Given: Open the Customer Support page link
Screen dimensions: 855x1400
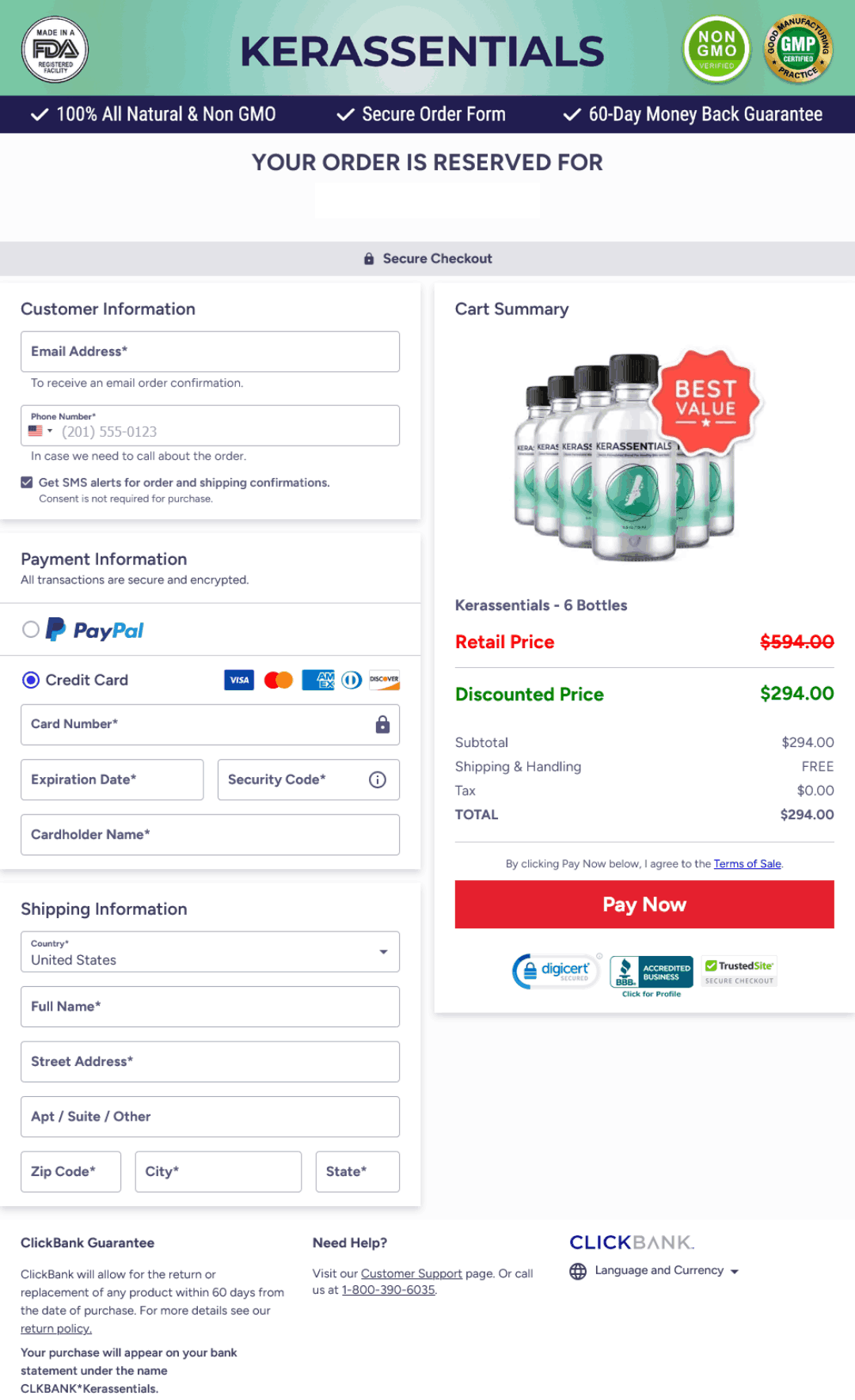Looking at the screenshot, I should point(412,1273).
